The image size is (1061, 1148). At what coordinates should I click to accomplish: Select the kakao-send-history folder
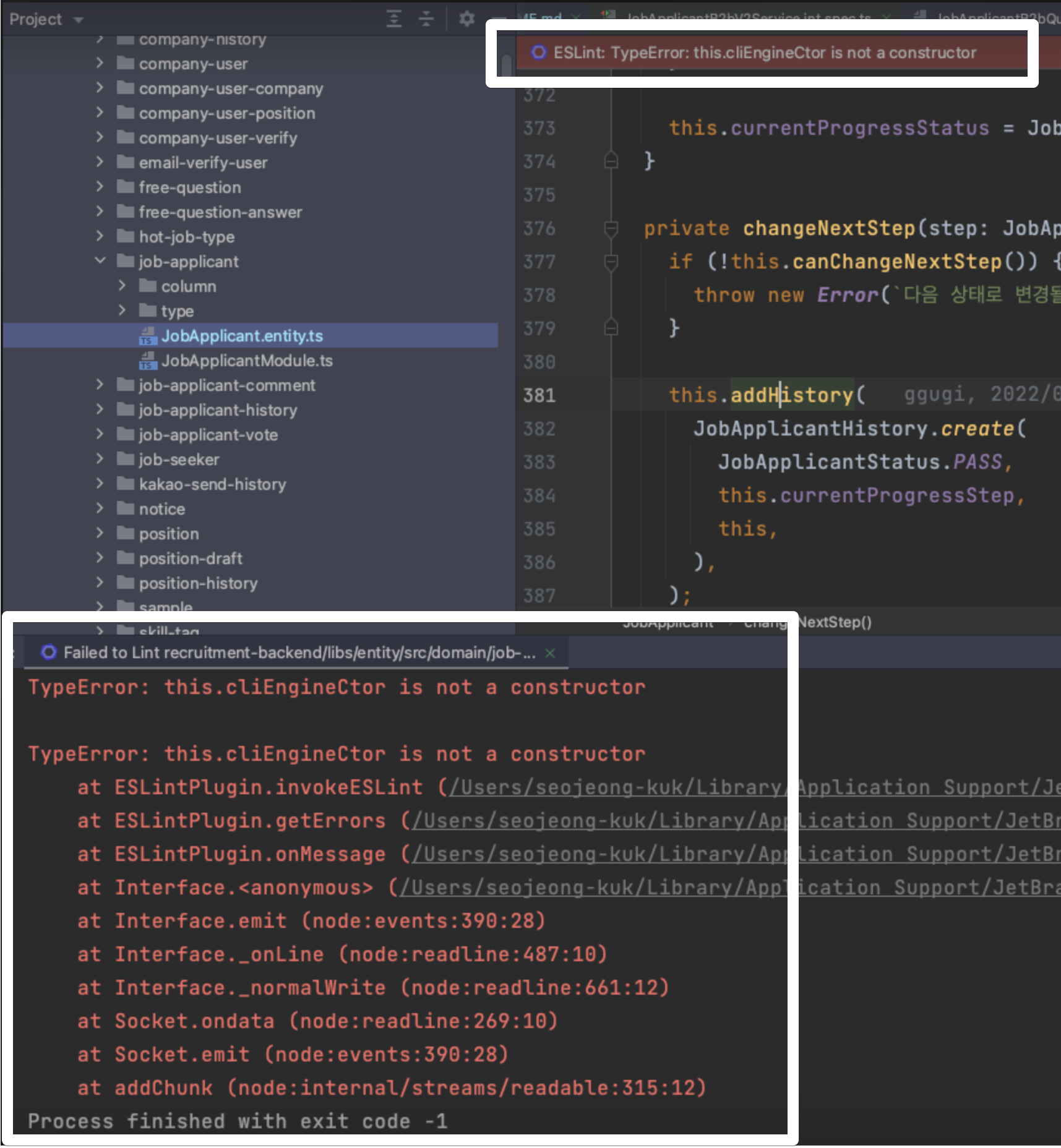click(212, 484)
